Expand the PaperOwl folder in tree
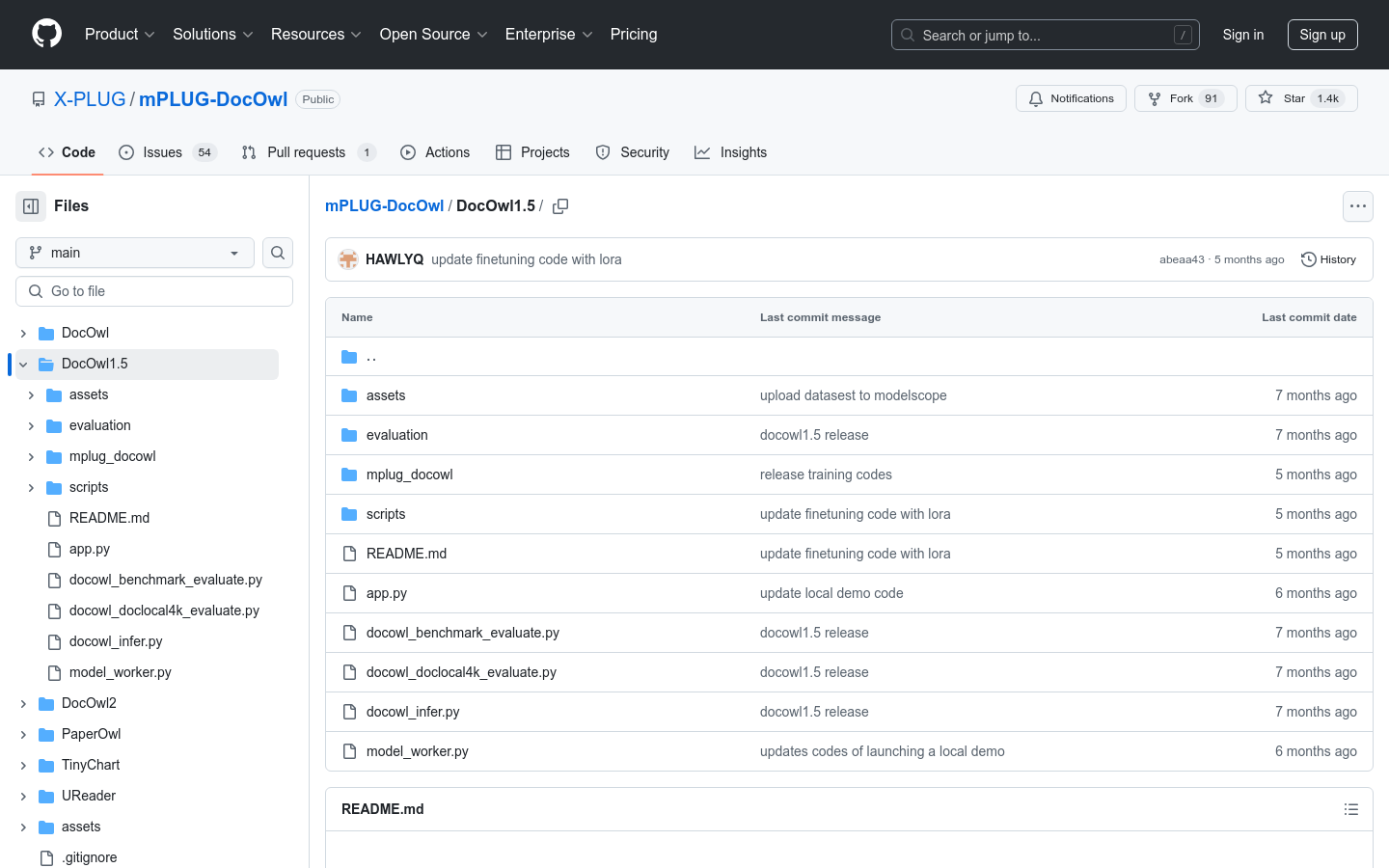1389x868 pixels. click(x=23, y=734)
